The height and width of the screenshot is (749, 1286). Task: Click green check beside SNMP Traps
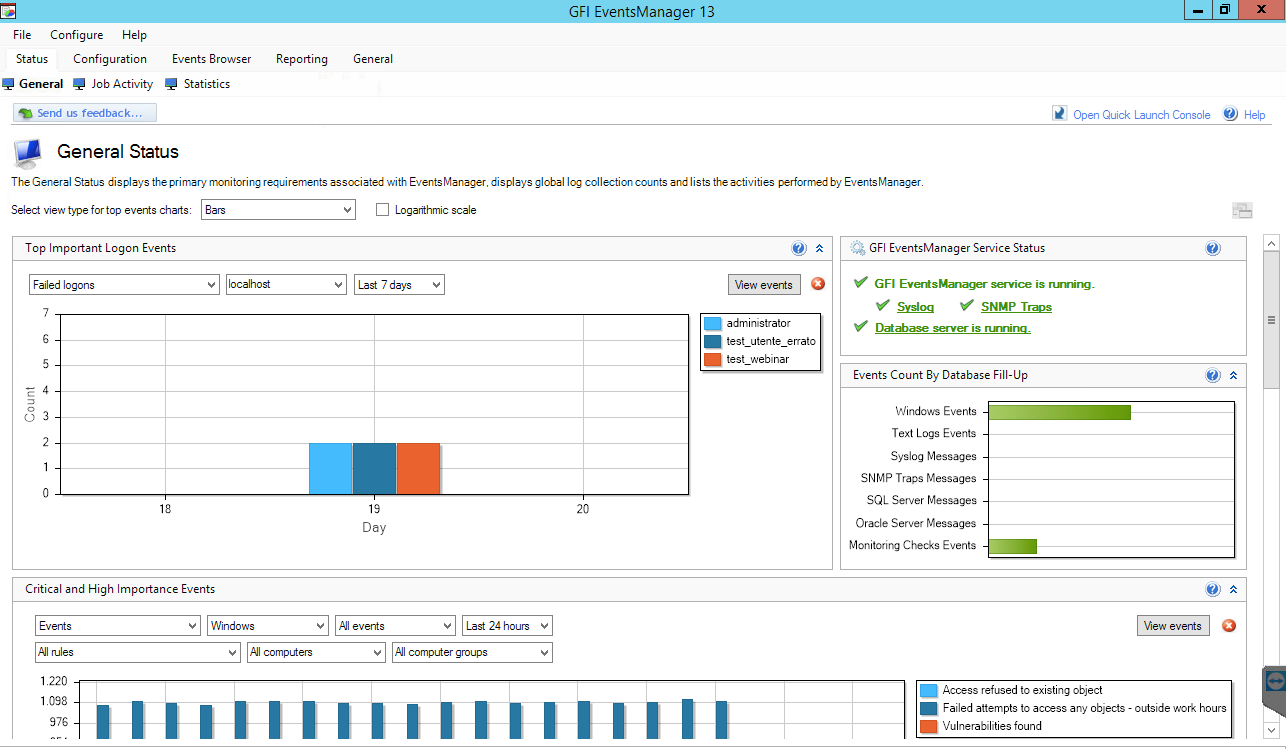pyautogui.click(x=967, y=306)
